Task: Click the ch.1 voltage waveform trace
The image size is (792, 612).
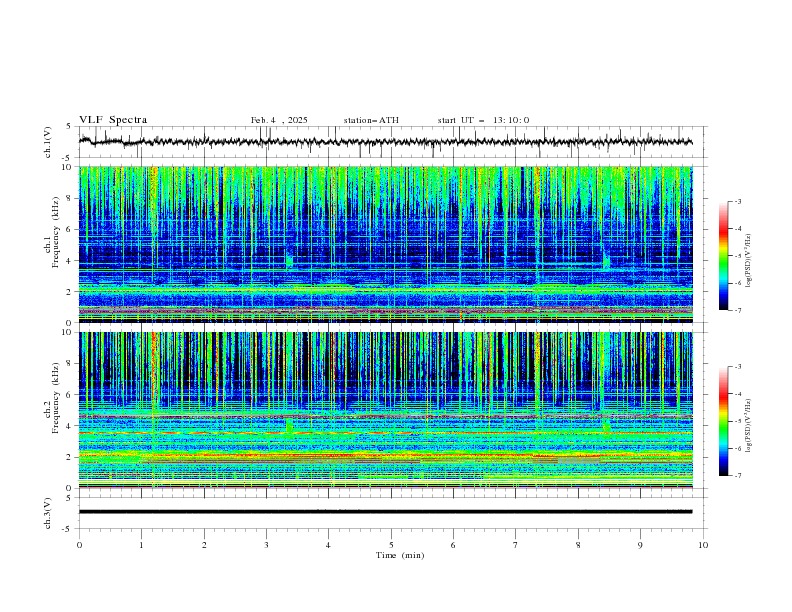Action: click(385, 142)
